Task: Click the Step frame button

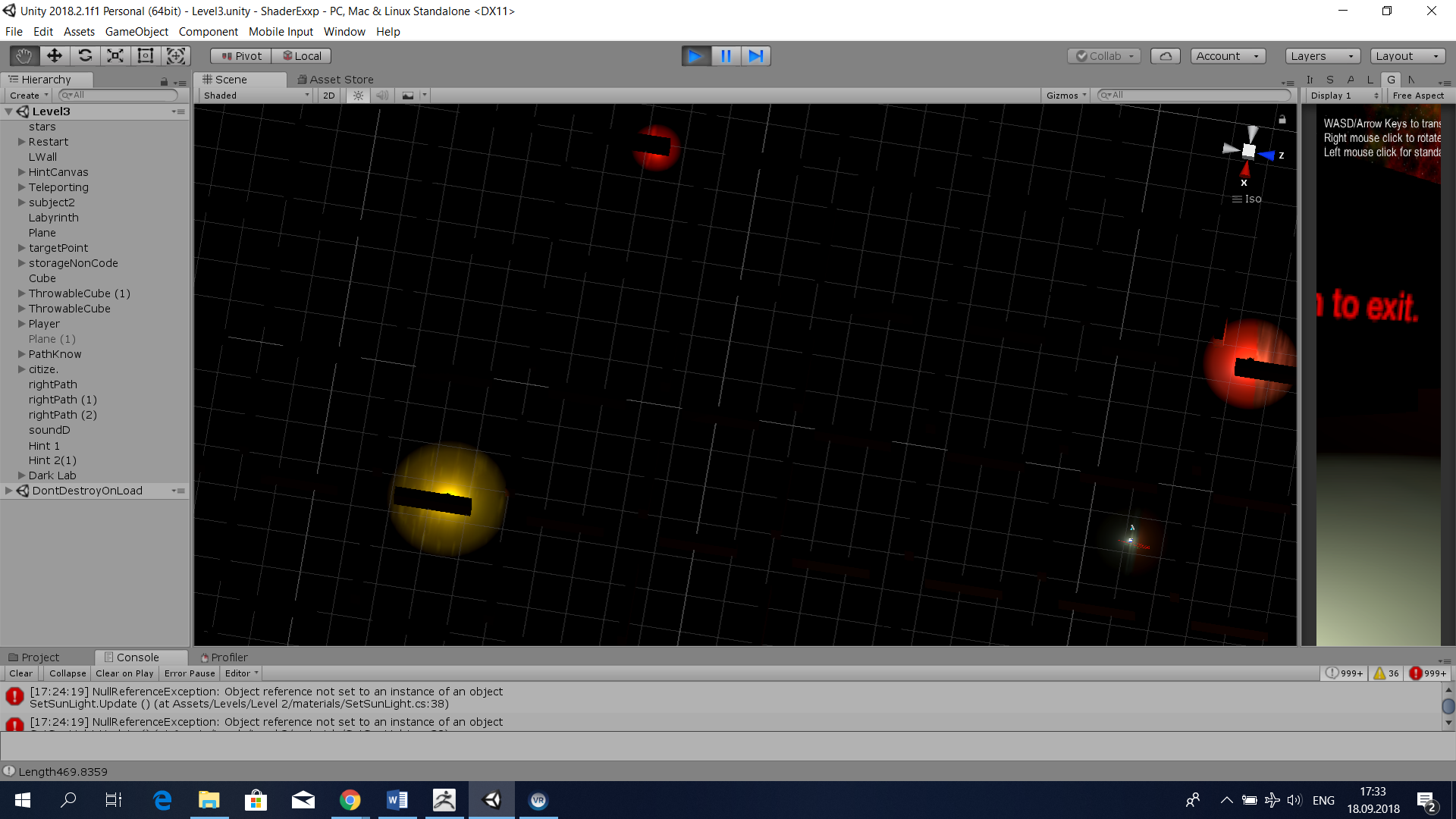Action: [756, 55]
